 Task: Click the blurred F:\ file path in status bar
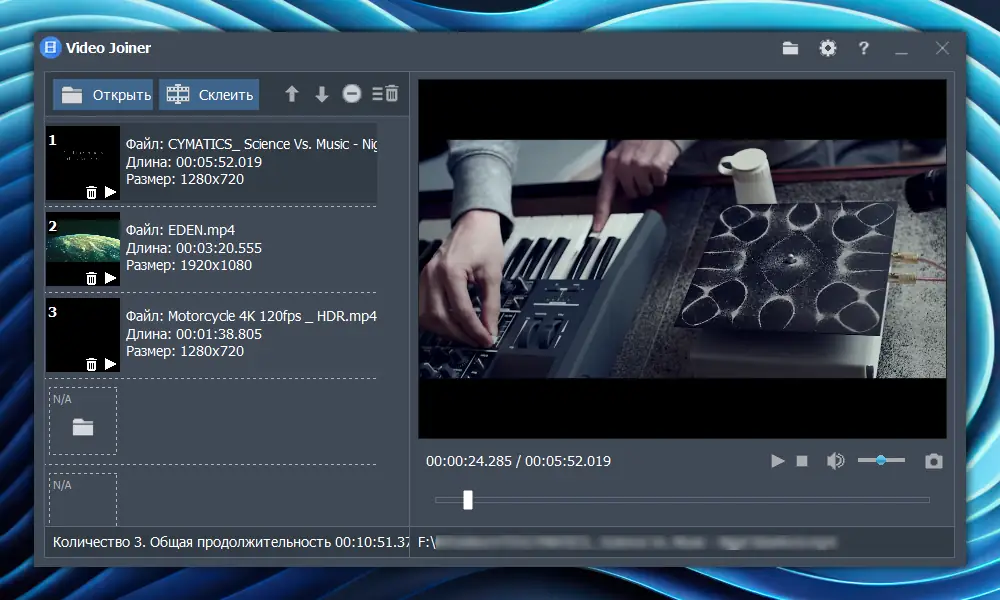coord(627,543)
